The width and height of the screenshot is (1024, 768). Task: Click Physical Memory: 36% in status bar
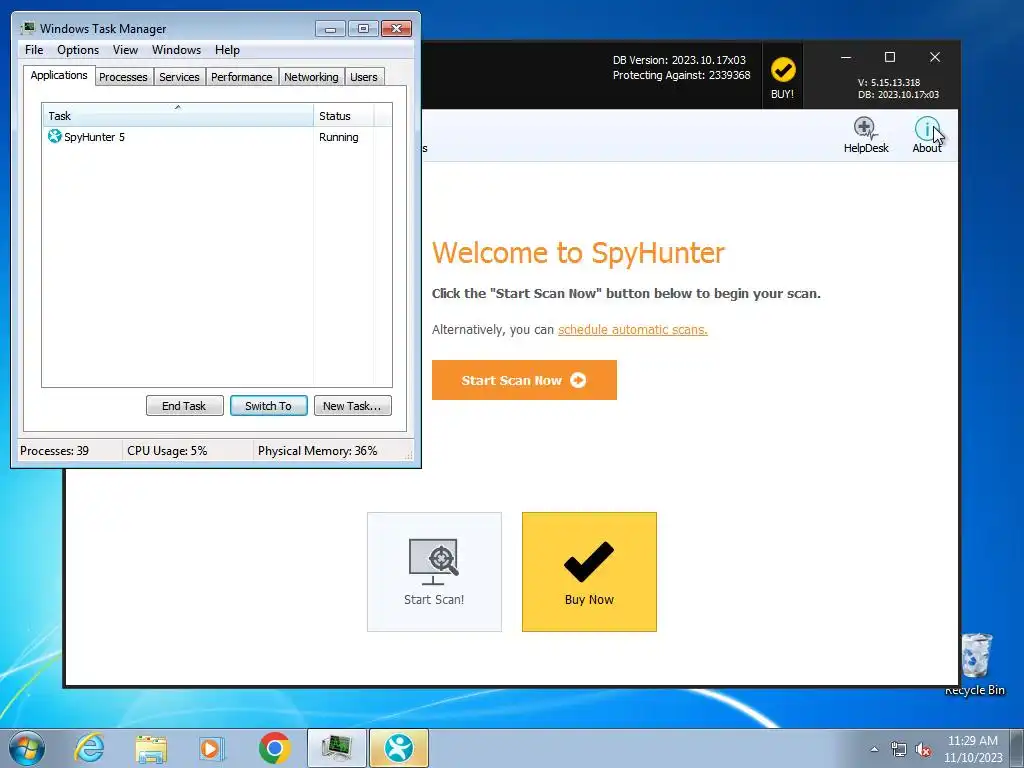click(x=317, y=451)
